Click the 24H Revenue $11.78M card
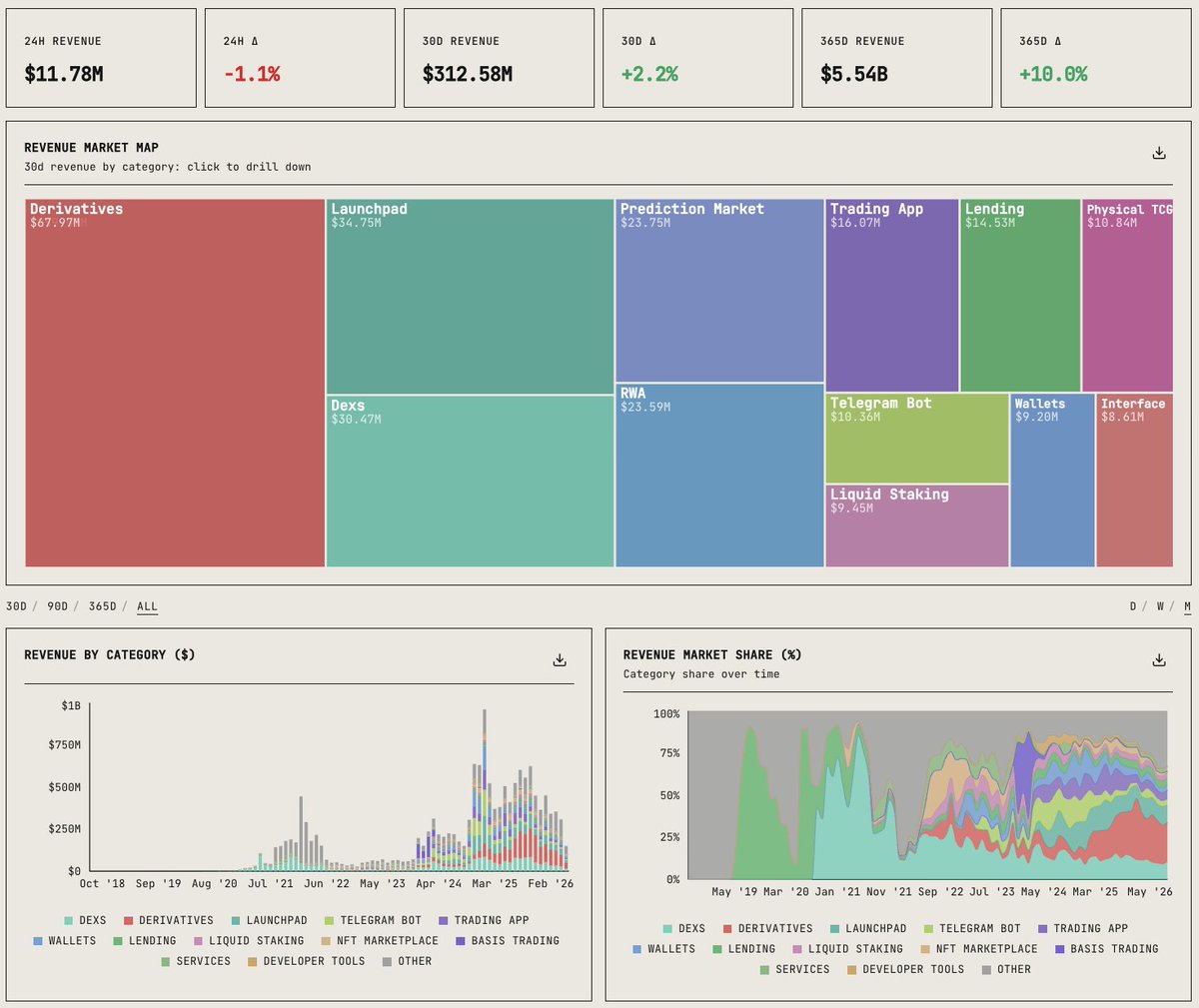Screen dimensions: 1199x1008 (101, 58)
